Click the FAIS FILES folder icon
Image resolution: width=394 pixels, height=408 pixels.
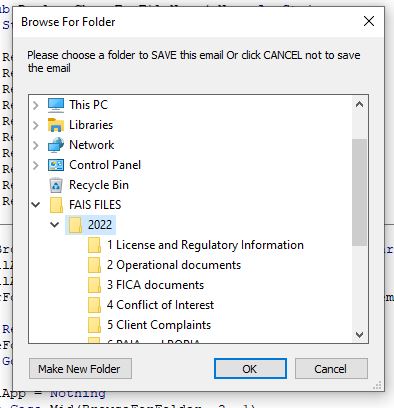point(56,205)
